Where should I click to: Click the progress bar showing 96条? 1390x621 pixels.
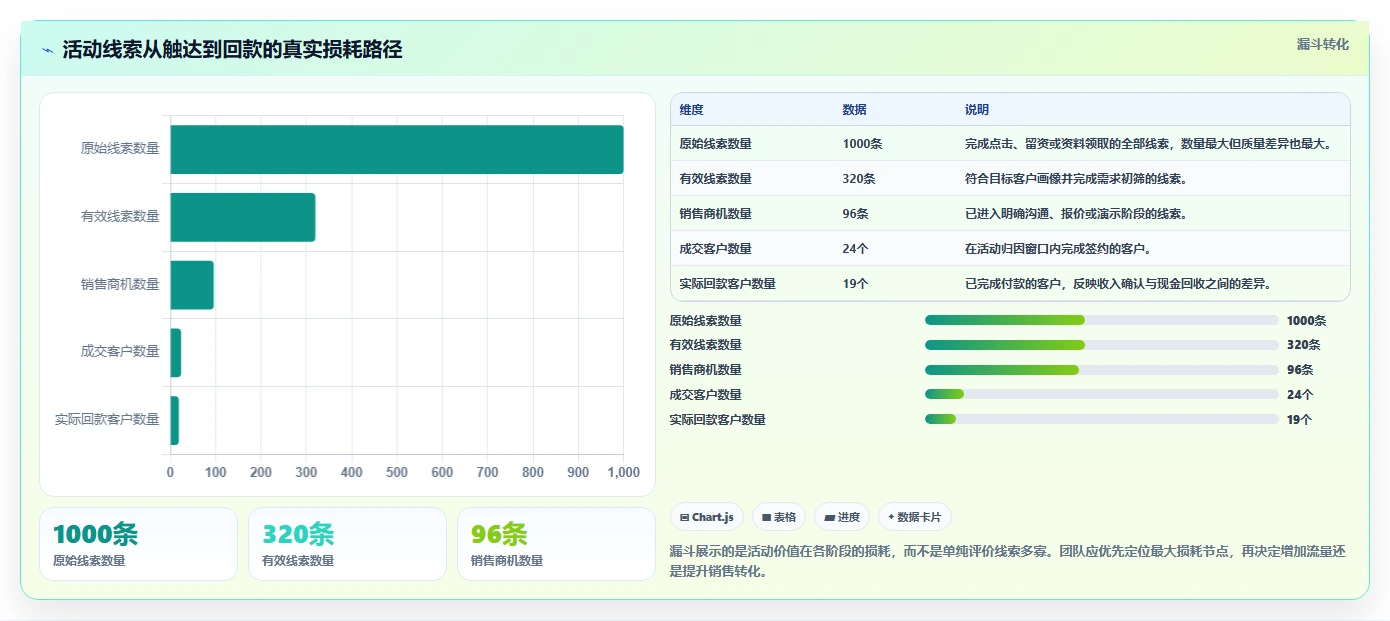(1102, 370)
